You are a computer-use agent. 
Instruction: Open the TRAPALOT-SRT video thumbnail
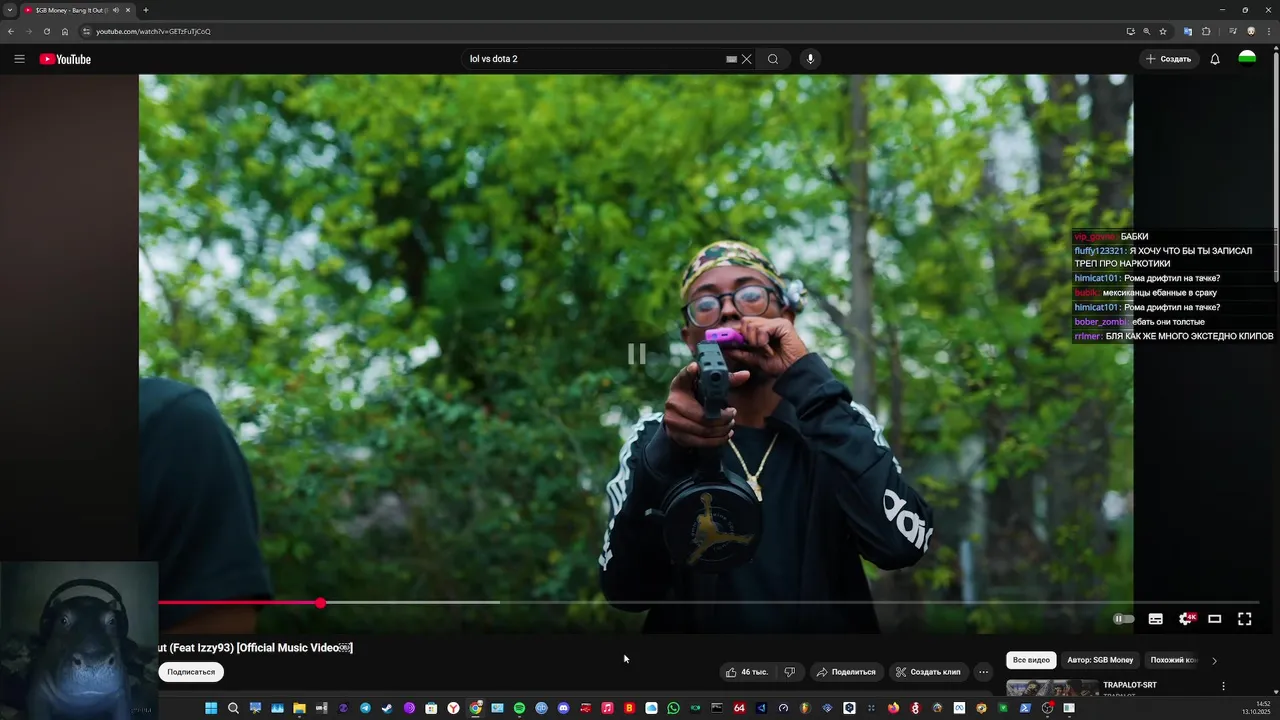1052,688
